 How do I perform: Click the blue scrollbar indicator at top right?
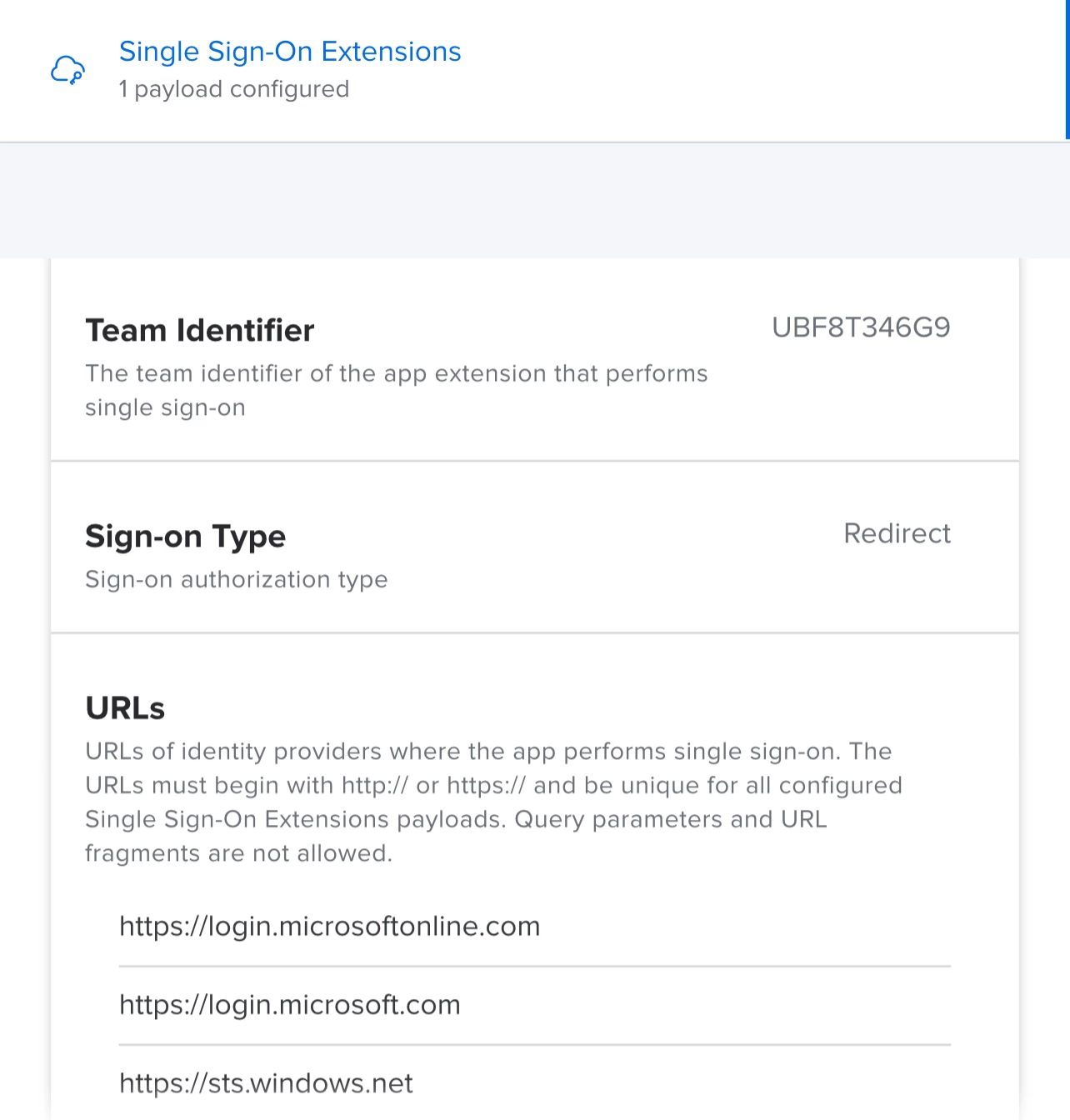[1067, 69]
